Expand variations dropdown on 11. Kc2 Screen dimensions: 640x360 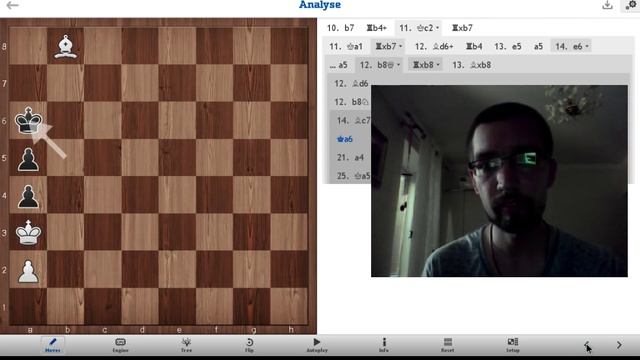click(x=438, y=28)
